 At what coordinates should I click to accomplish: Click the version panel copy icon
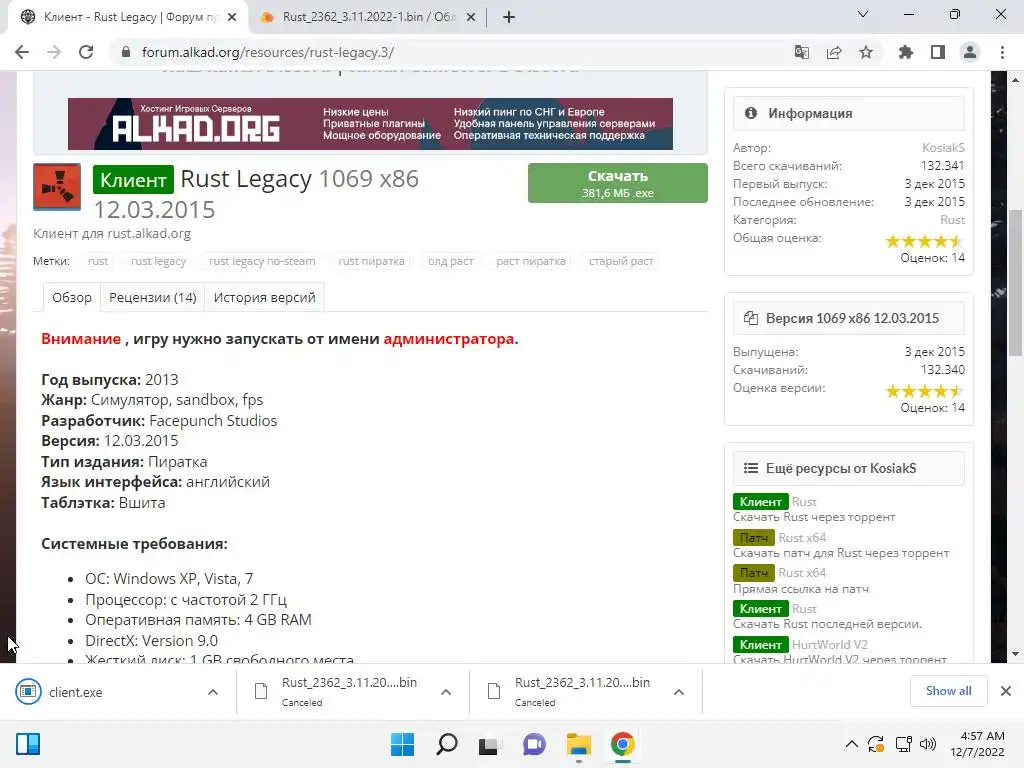tap(751, 318)
